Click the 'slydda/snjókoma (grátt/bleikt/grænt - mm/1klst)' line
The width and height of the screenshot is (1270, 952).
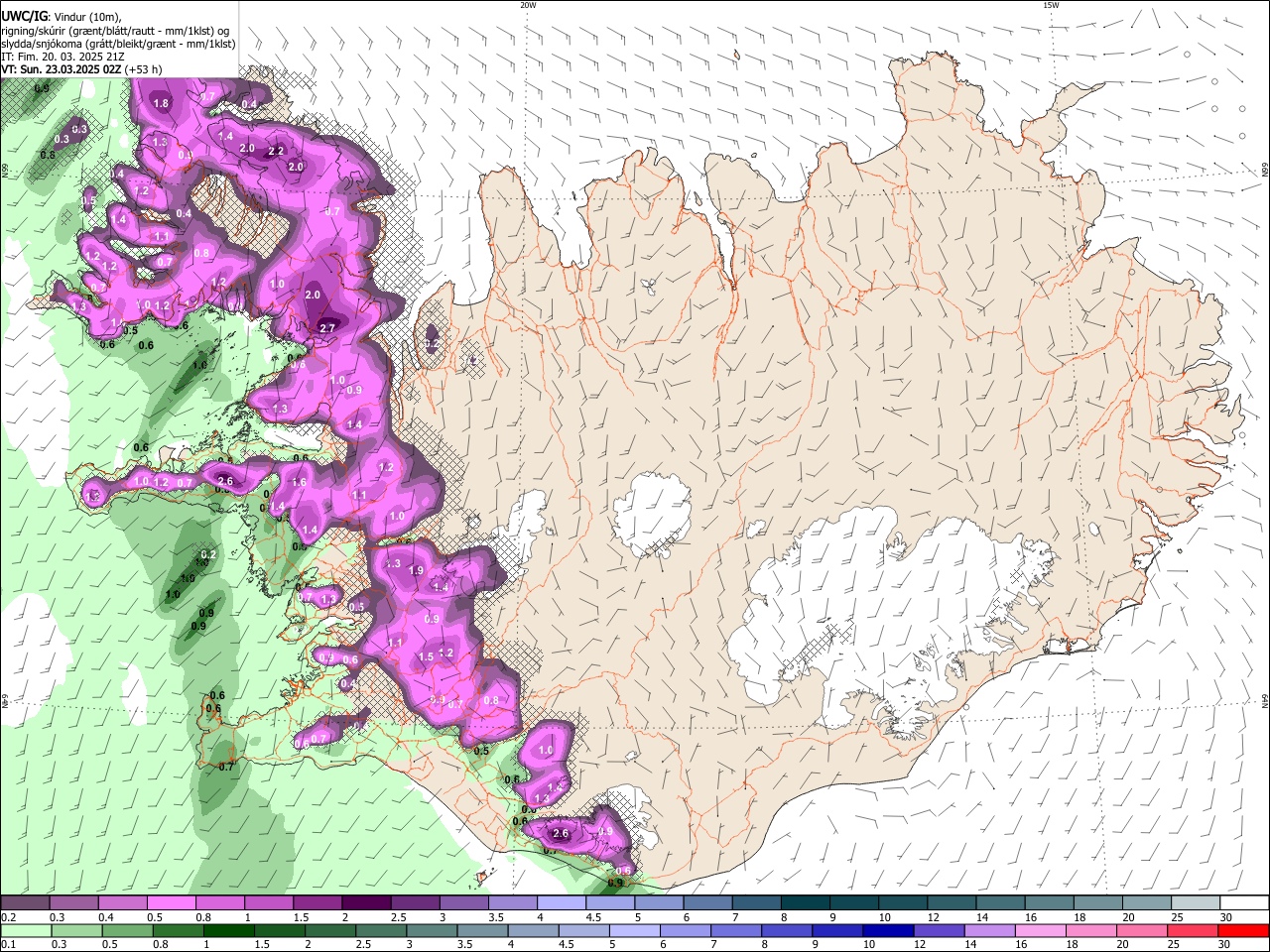(x=118, y=44)
